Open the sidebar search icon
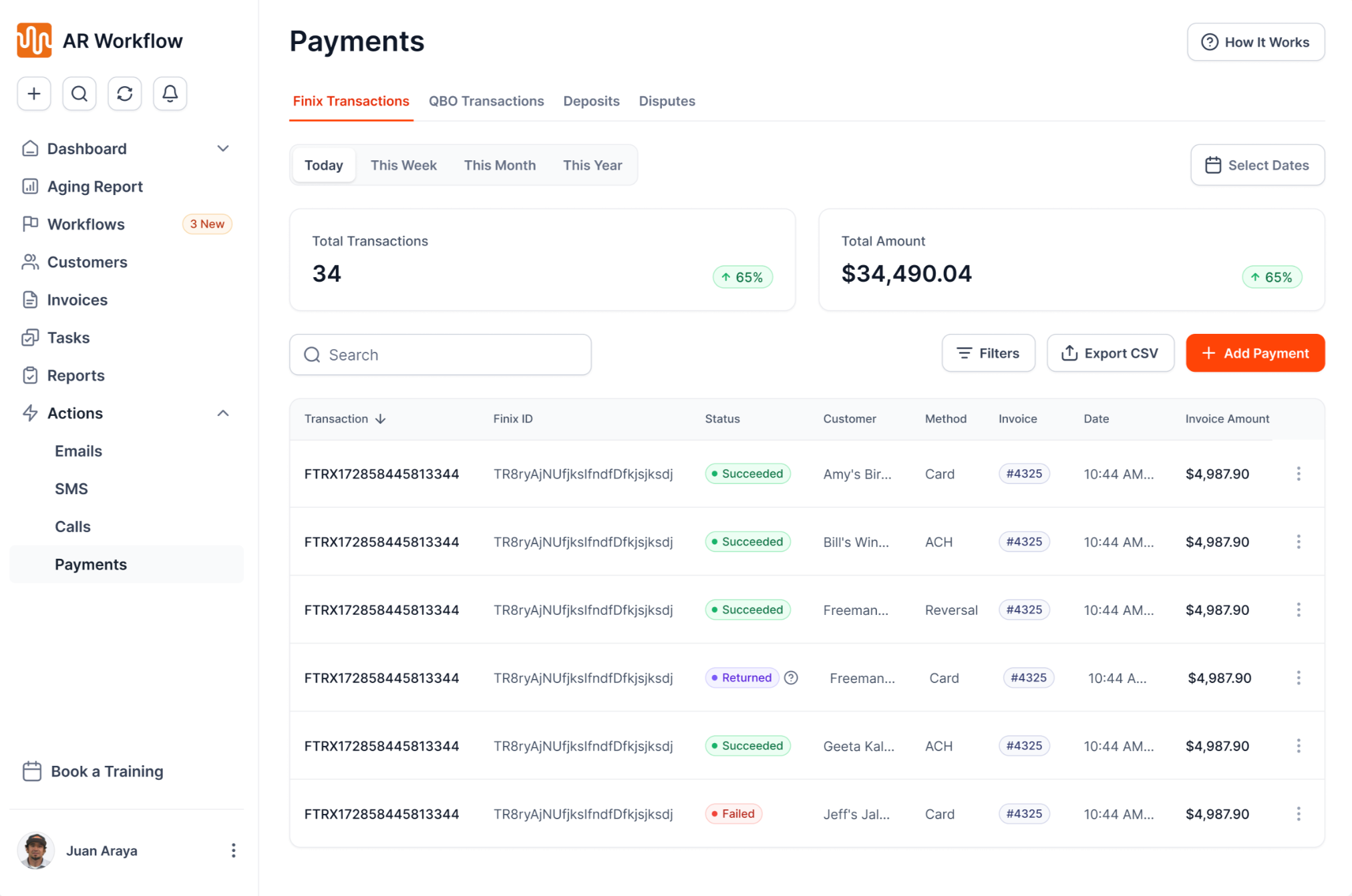The height and width of the screenshot is (896, 1352). 79,93
